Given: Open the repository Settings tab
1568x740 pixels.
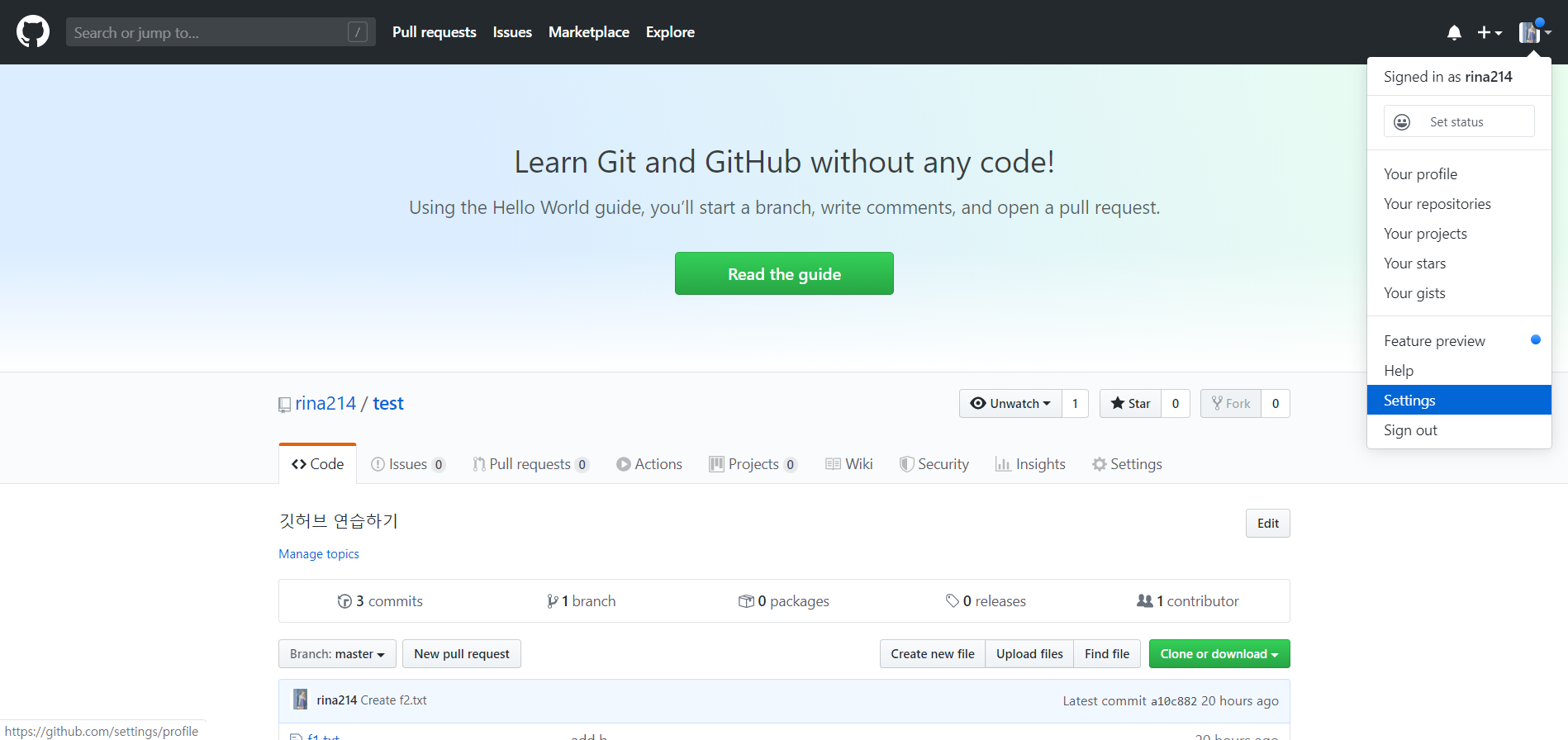Looking at the screenshot, I should [1127, 464].
